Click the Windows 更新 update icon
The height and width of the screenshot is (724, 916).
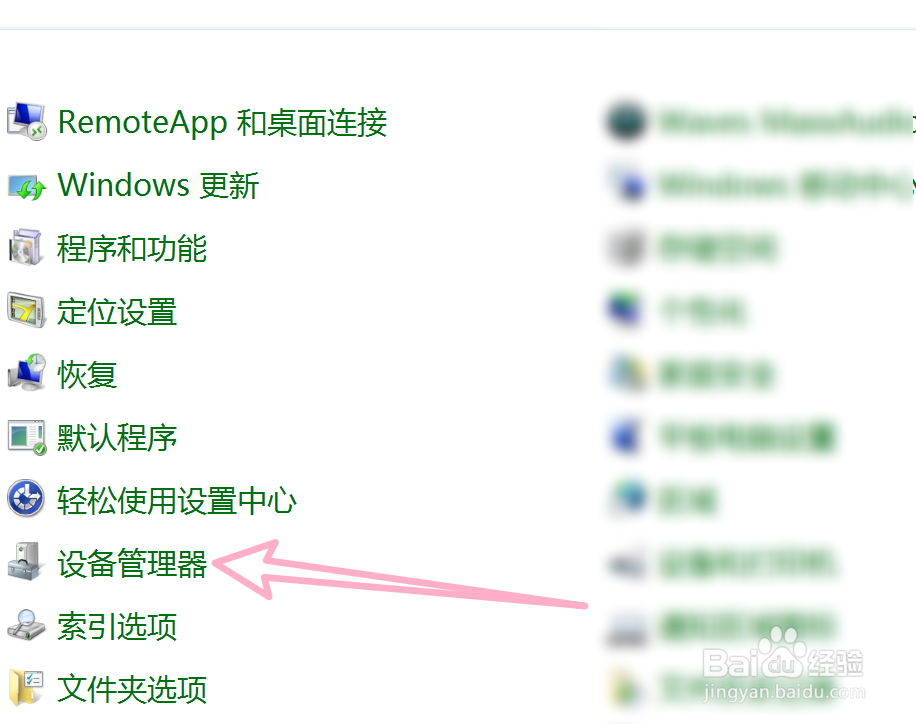tap(26, 186)
